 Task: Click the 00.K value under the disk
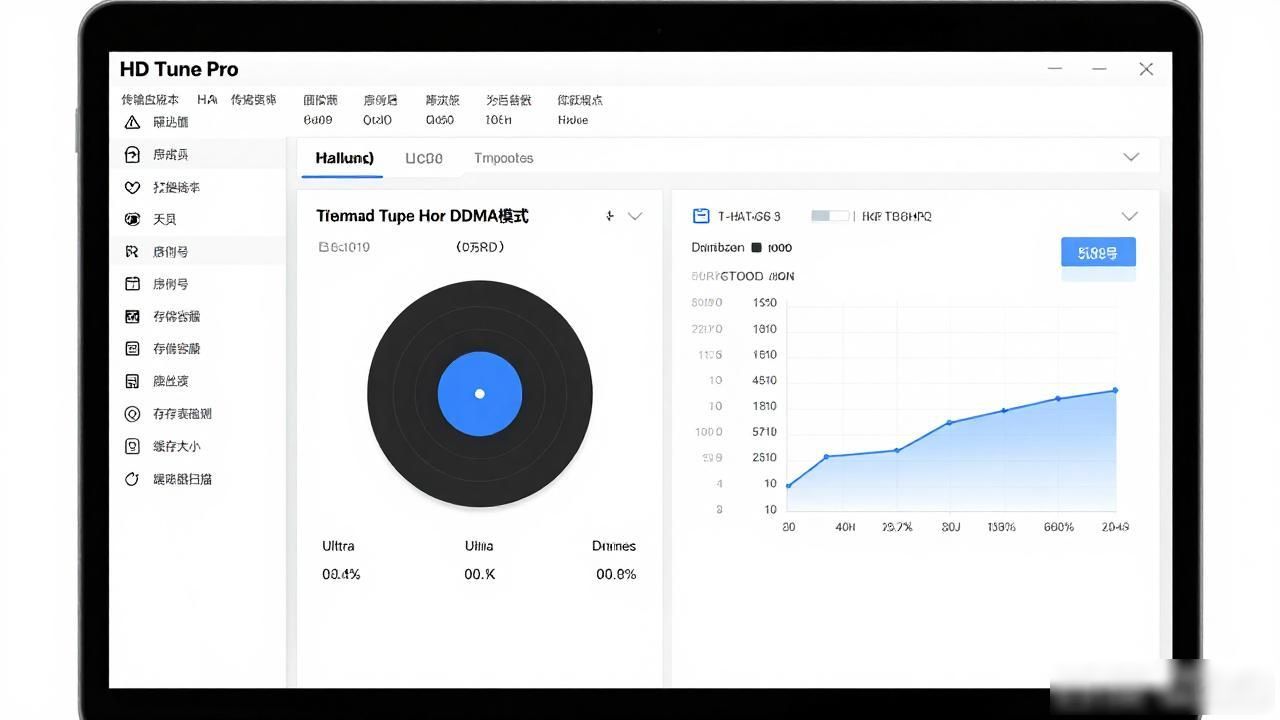(x=480, y=574)
